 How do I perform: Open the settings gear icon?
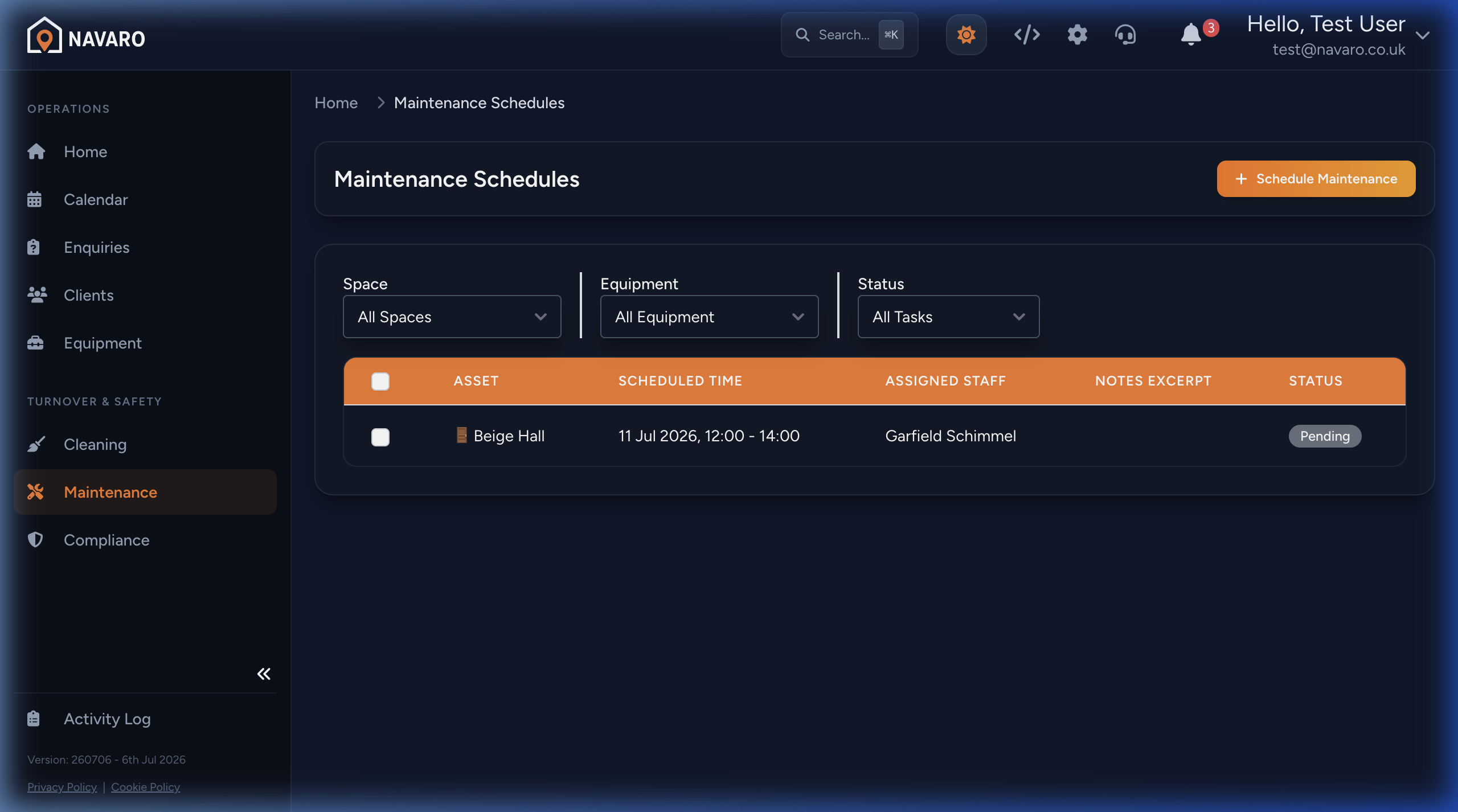pyautogui.click(x=1077, y=35)
